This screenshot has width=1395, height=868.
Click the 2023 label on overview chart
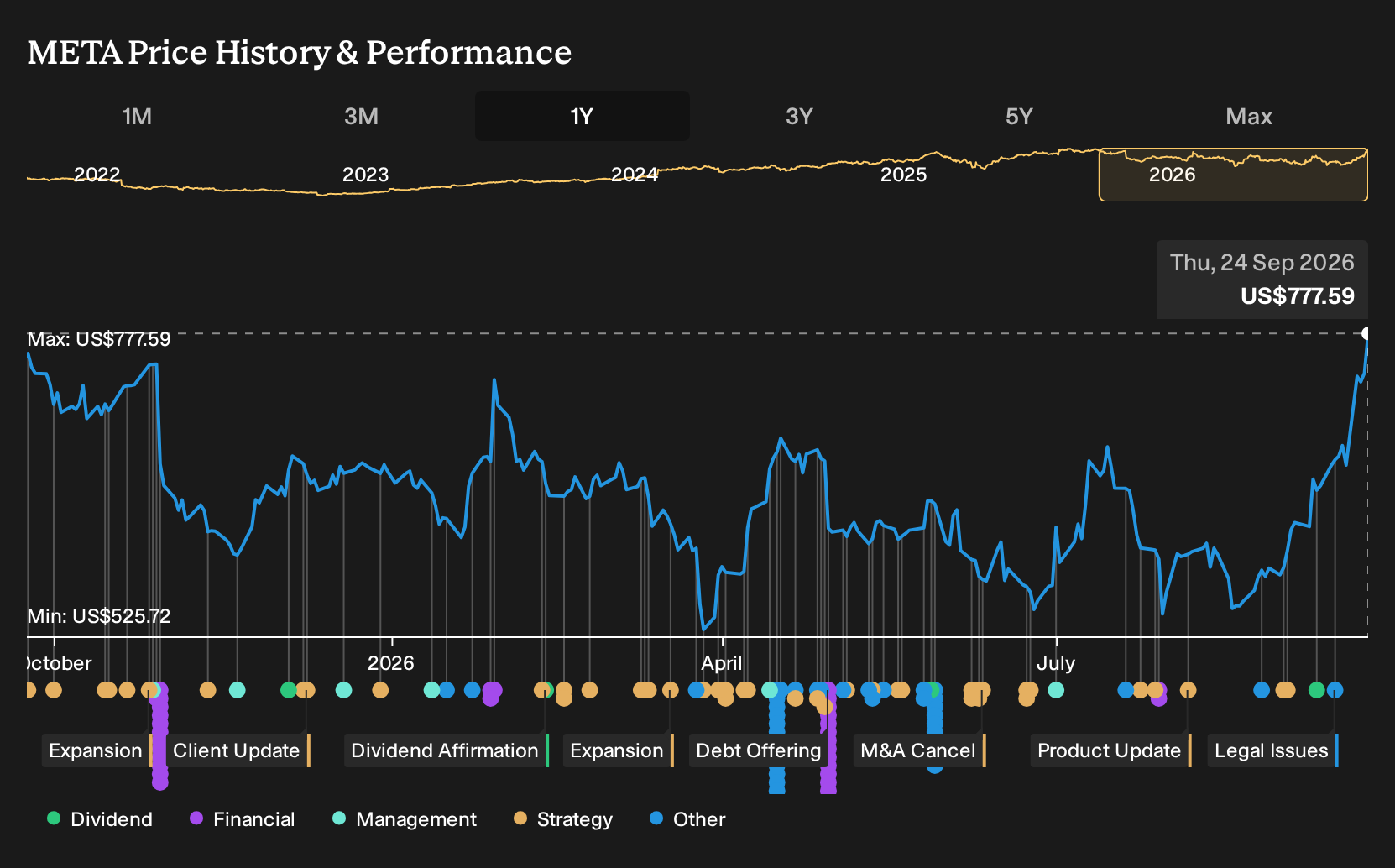pyautogui.click(x=366, y=175)
